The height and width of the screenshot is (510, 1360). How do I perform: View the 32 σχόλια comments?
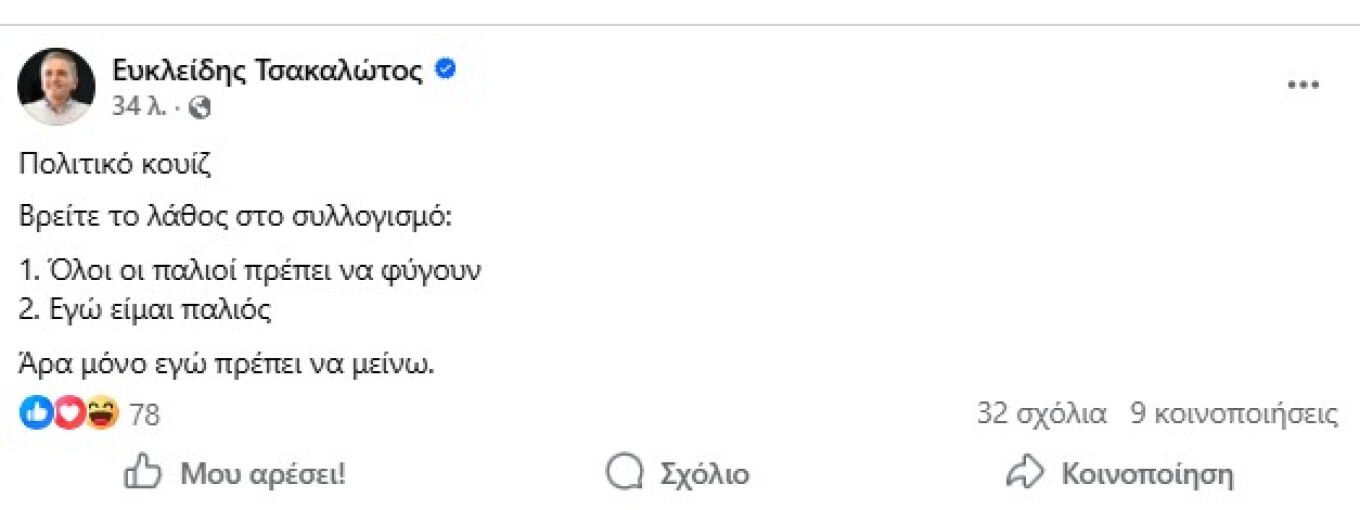[1041, 414]
